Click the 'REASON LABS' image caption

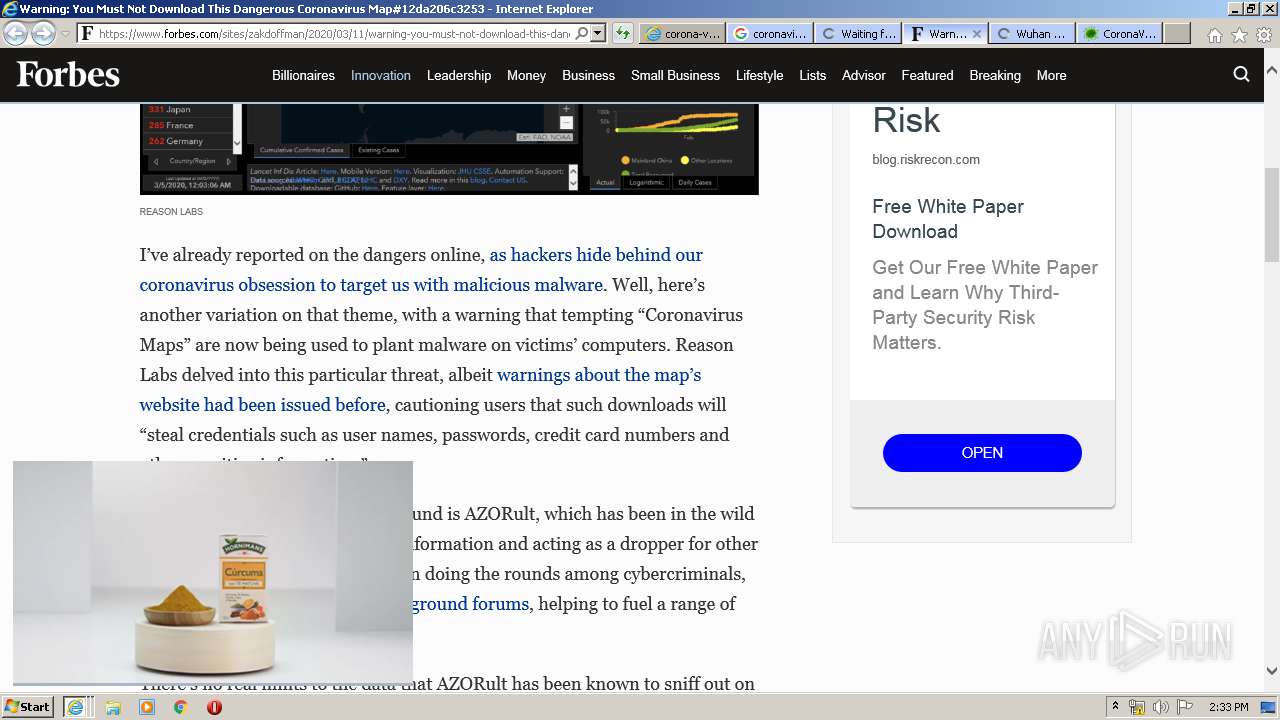click(x=171, y=212)
